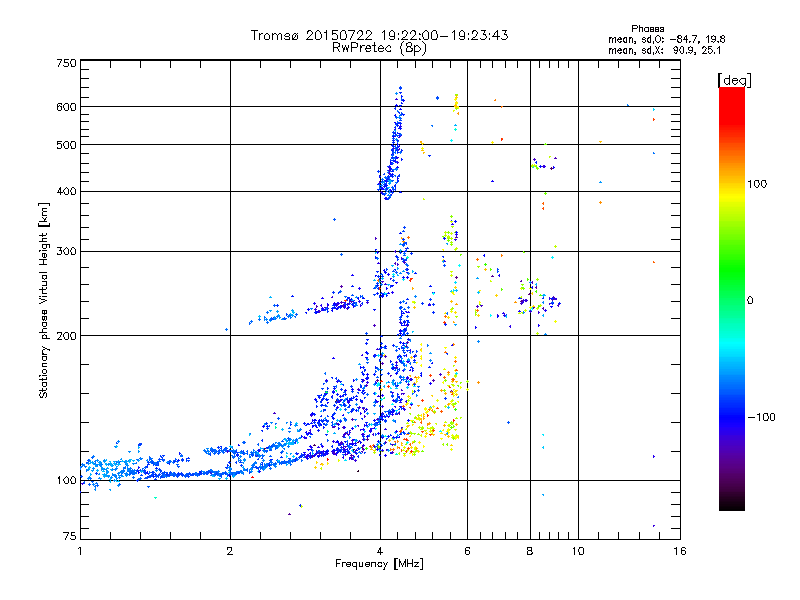Click the phase colorbar gradient
This screenshot has width=800, height=600.
732,298
